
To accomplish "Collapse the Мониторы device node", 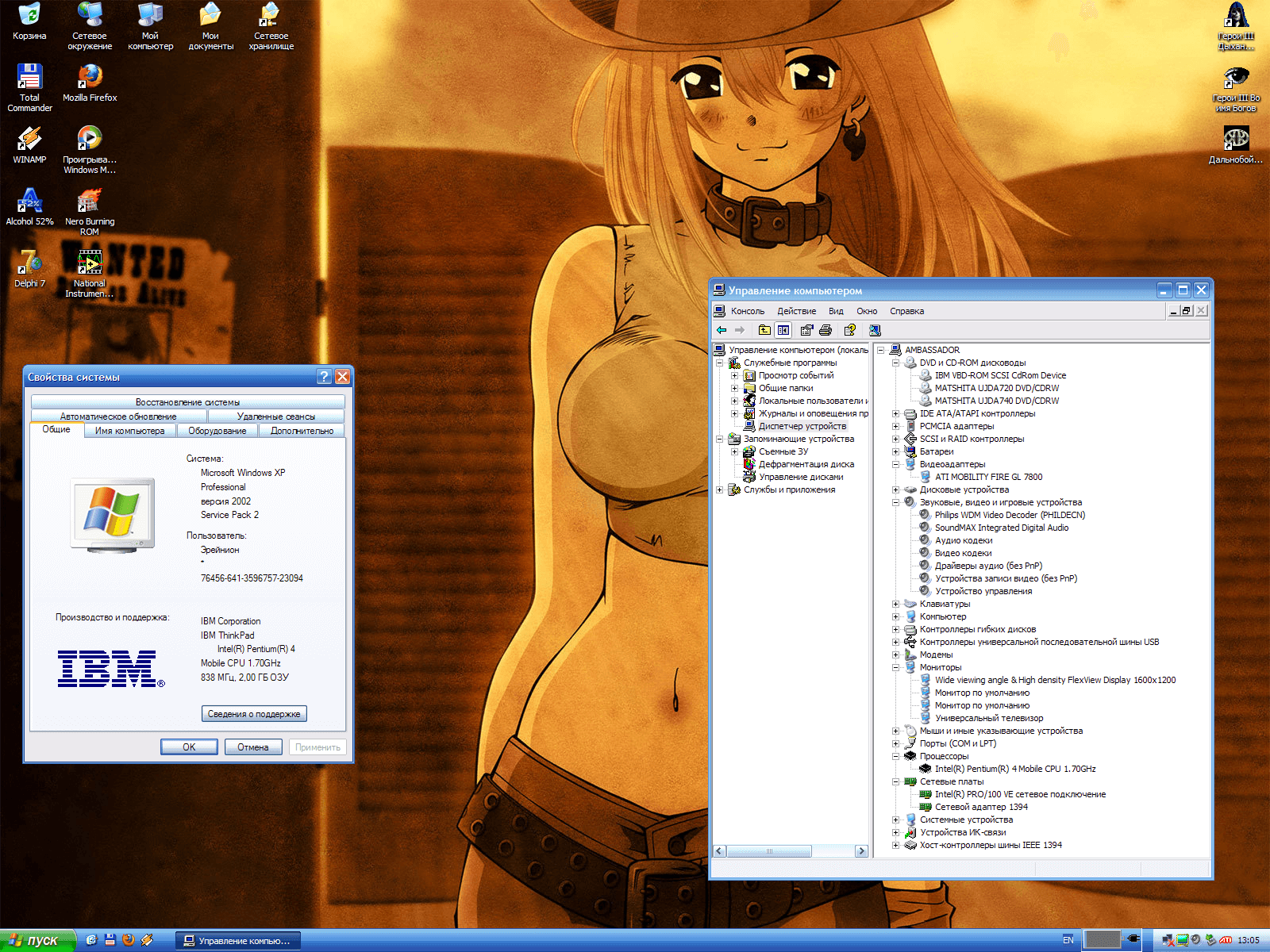I will (x=895, y=667).
